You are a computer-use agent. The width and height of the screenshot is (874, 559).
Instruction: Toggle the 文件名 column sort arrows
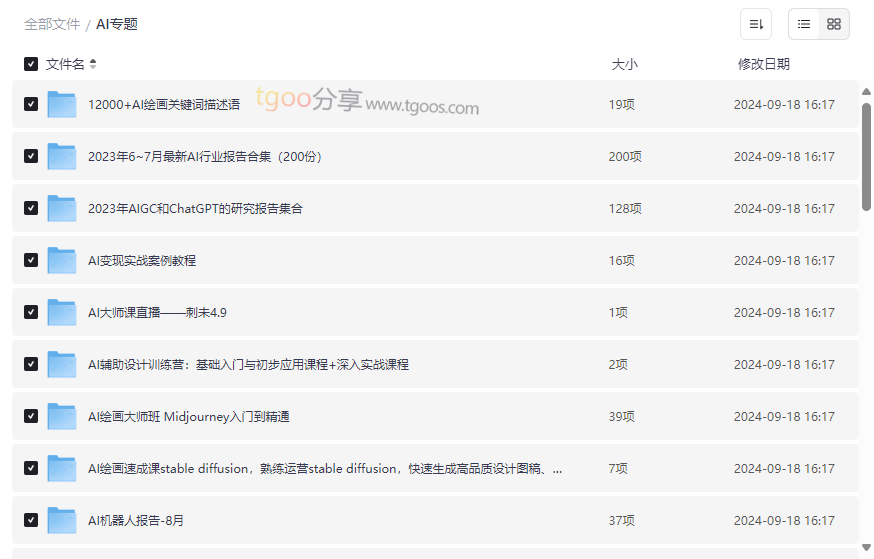93,64
